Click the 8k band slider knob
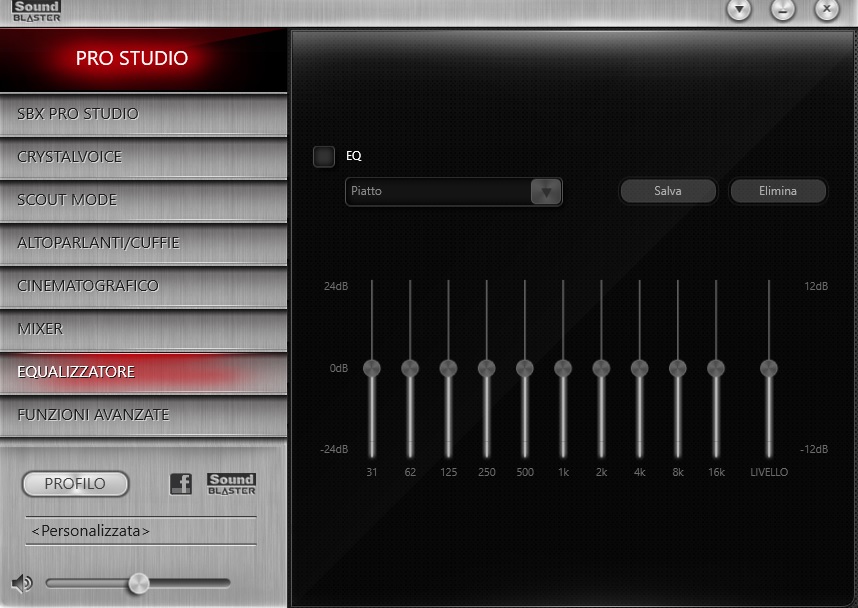The image size is (858, 608). pos(678,368)
